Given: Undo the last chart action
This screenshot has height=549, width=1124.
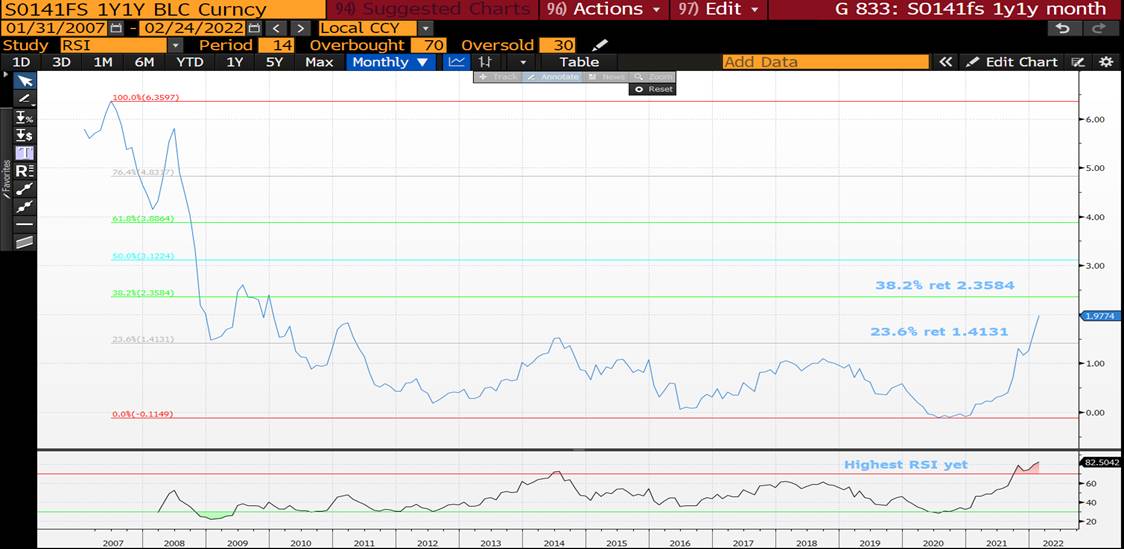Looking at the screenshot, I should coord(1065,29).
